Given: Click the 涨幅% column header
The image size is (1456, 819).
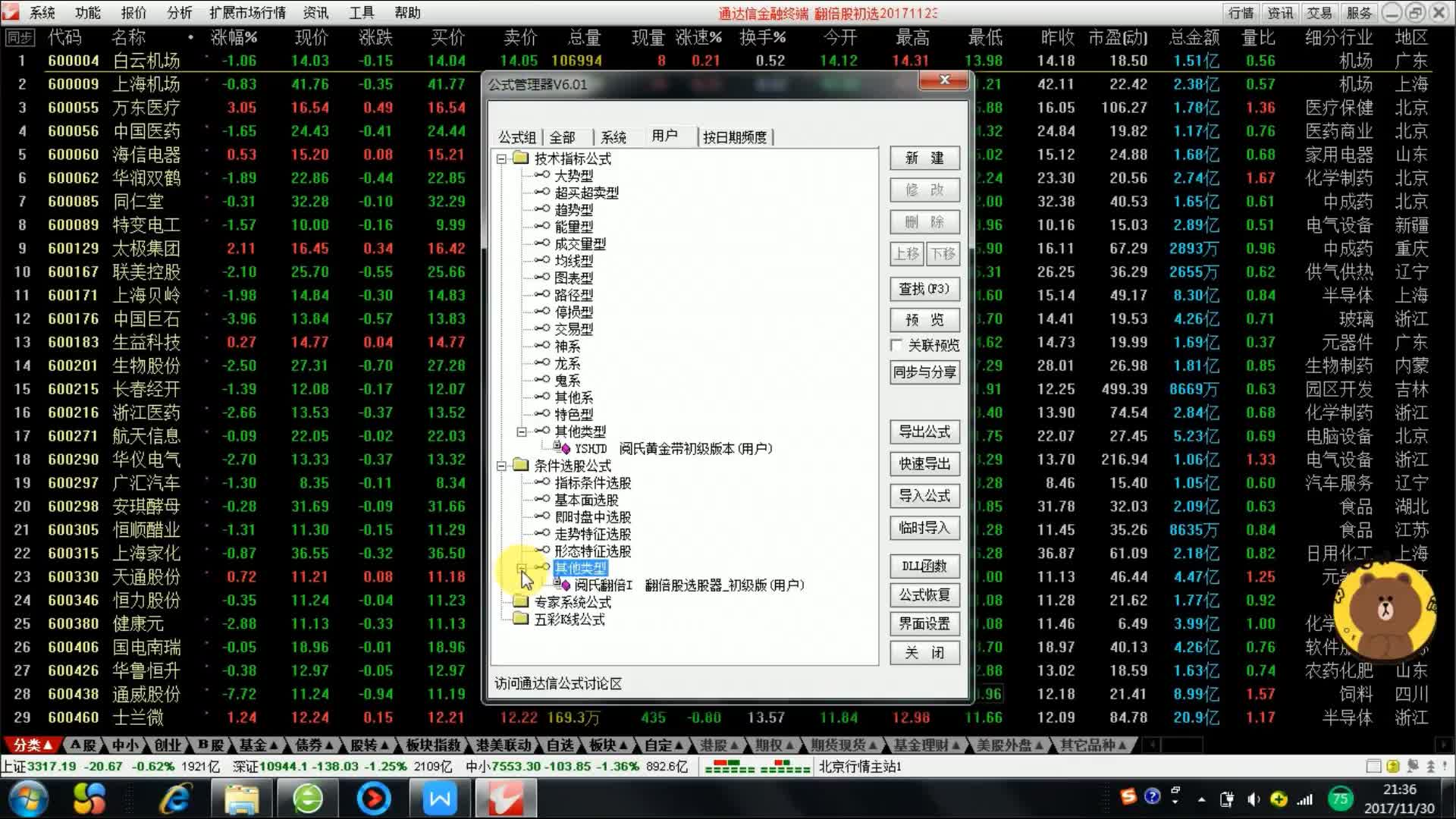Looking at the screenshot, I should [x=234, y=37].
